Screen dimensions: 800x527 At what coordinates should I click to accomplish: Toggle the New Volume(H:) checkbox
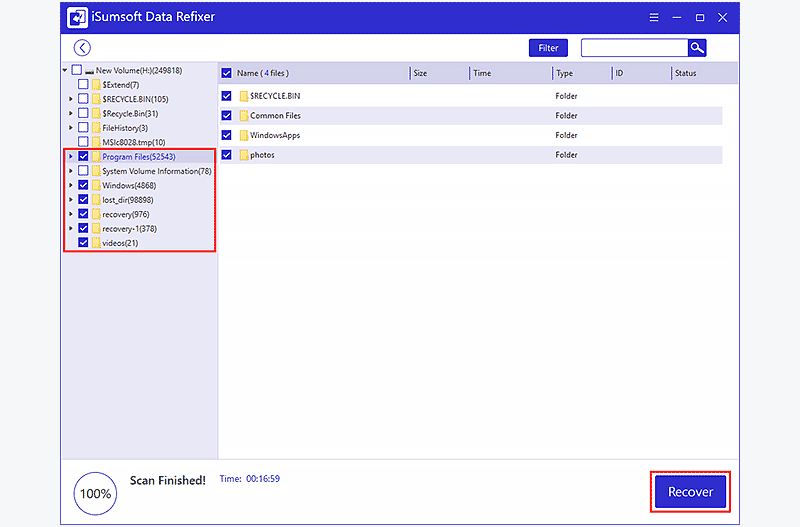(77, 70)
